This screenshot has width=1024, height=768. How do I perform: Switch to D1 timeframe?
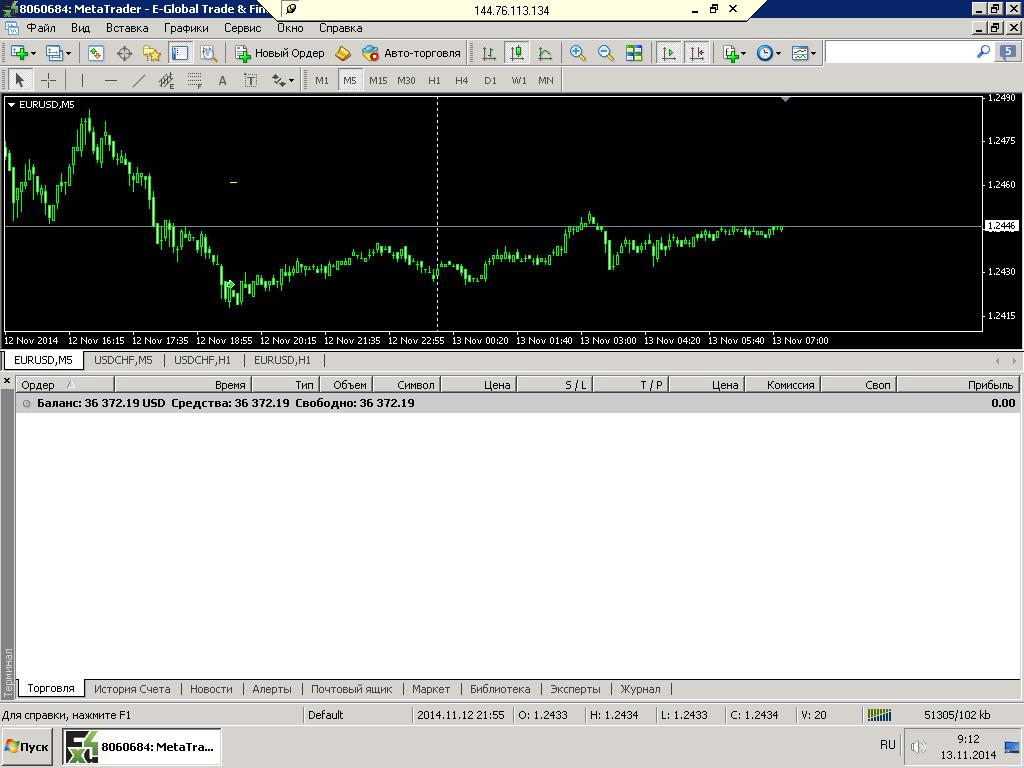point(490,80)
